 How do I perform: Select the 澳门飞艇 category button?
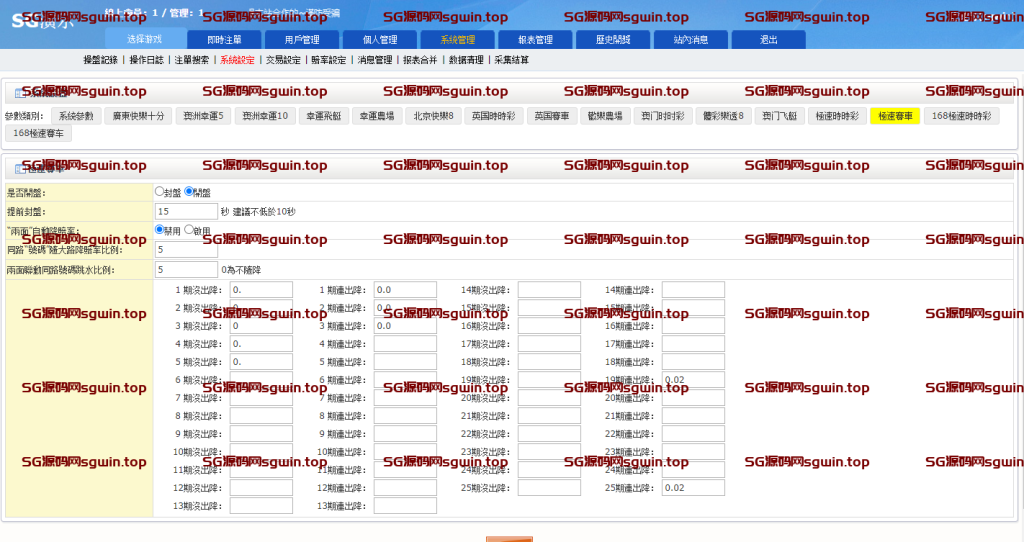click(780, 116)
